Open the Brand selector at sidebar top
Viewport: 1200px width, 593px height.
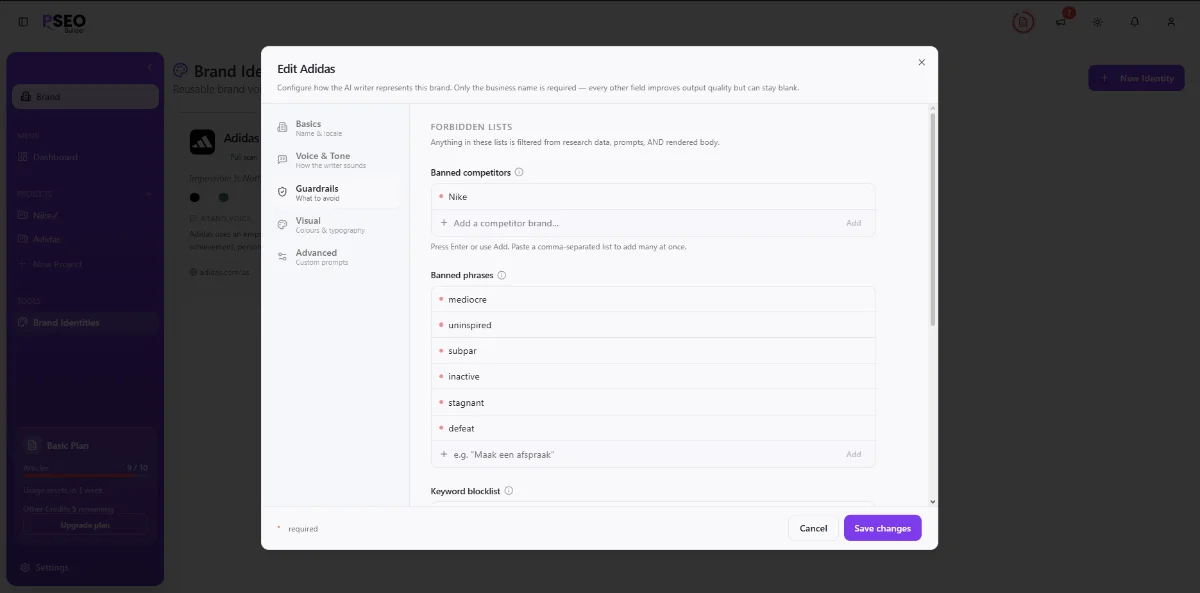tap(85, 97)
